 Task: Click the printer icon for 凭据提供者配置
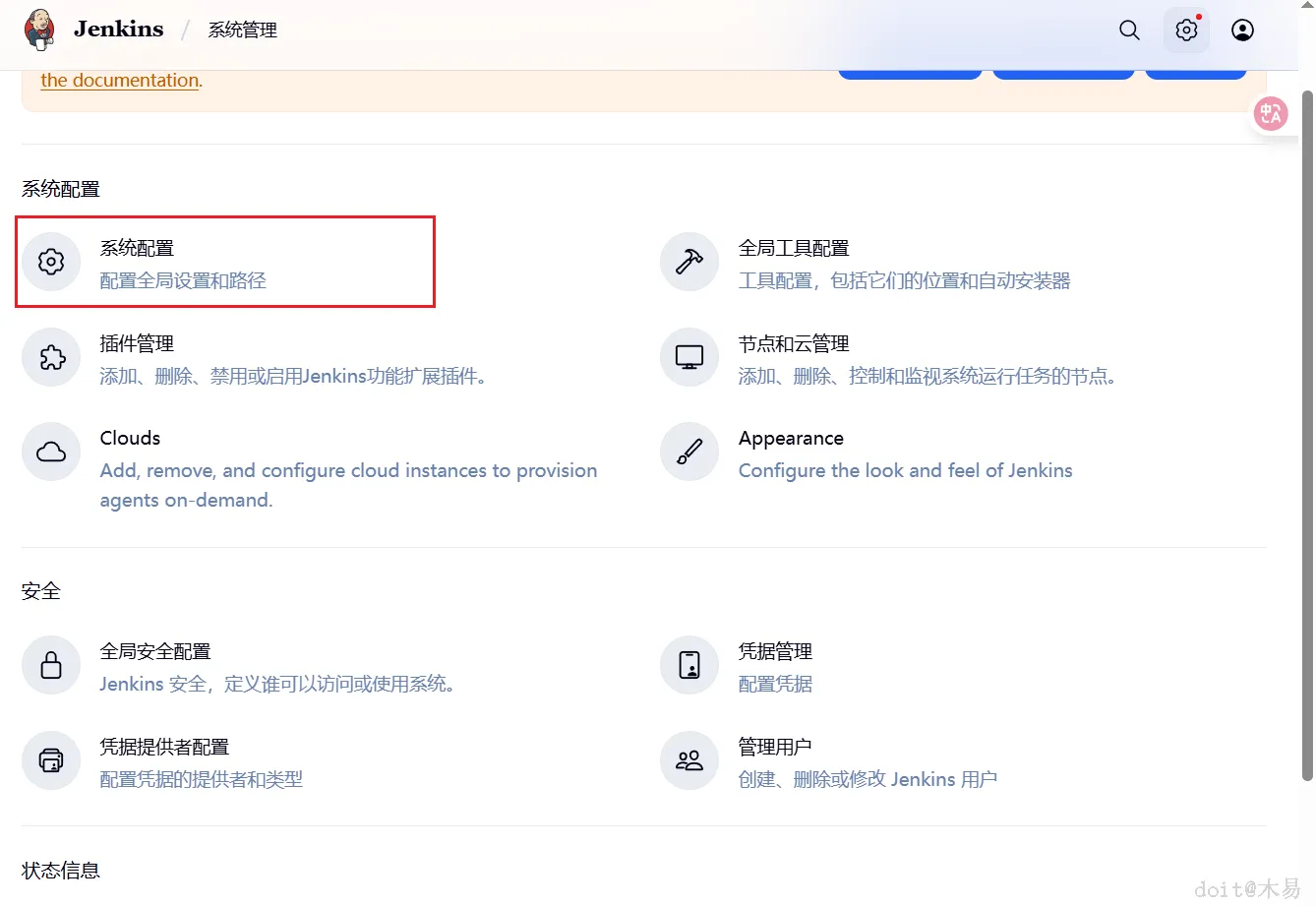pos(51,760)
